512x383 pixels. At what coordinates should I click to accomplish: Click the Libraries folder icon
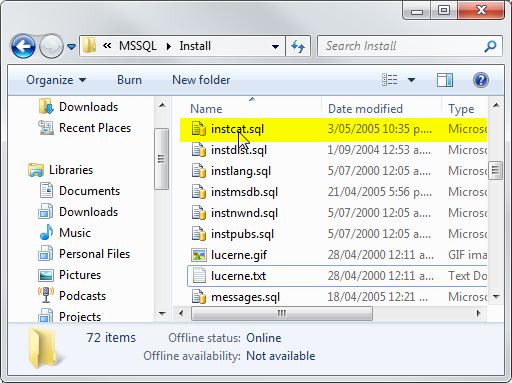[36, 170]
